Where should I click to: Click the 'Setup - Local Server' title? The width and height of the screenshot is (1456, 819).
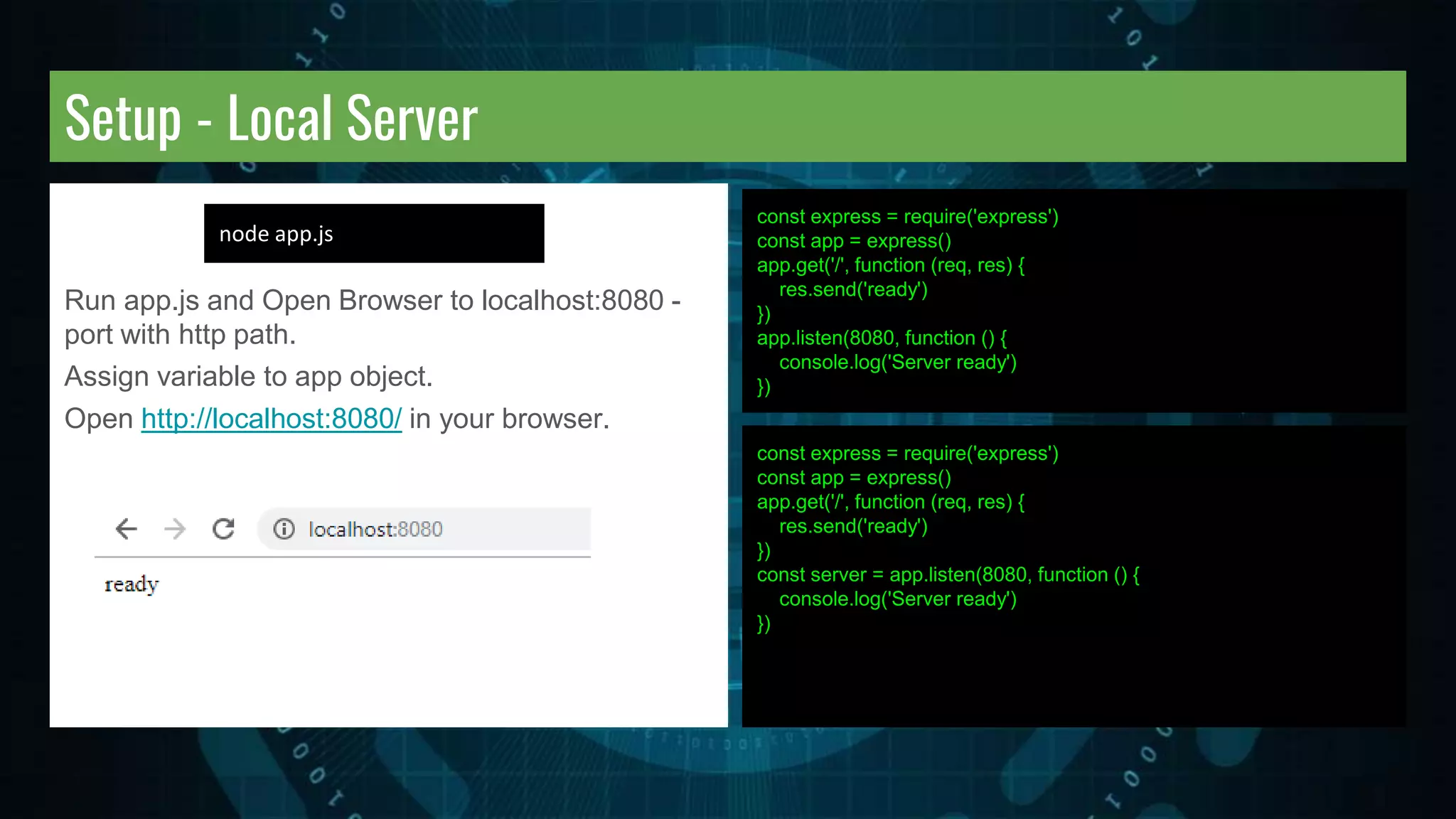(271, 118)
